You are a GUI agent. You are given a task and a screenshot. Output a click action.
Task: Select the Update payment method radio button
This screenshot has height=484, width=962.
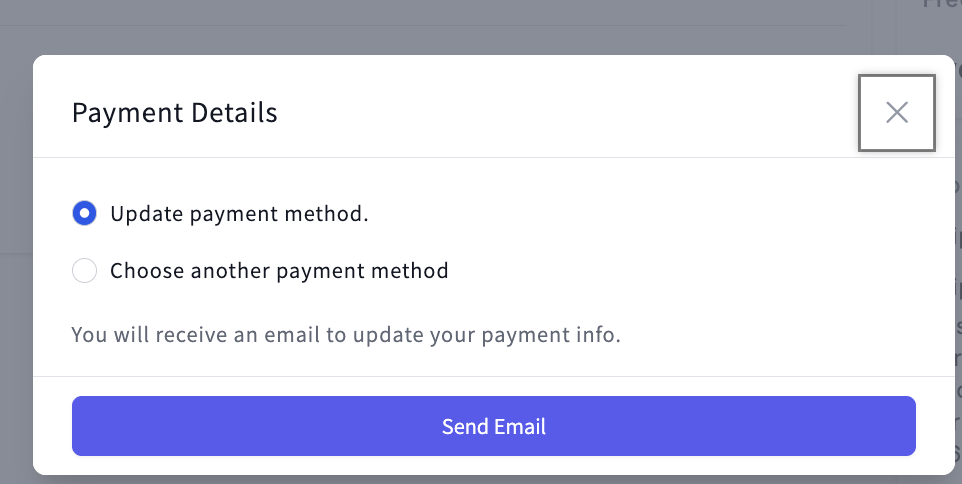pos(85,213)
